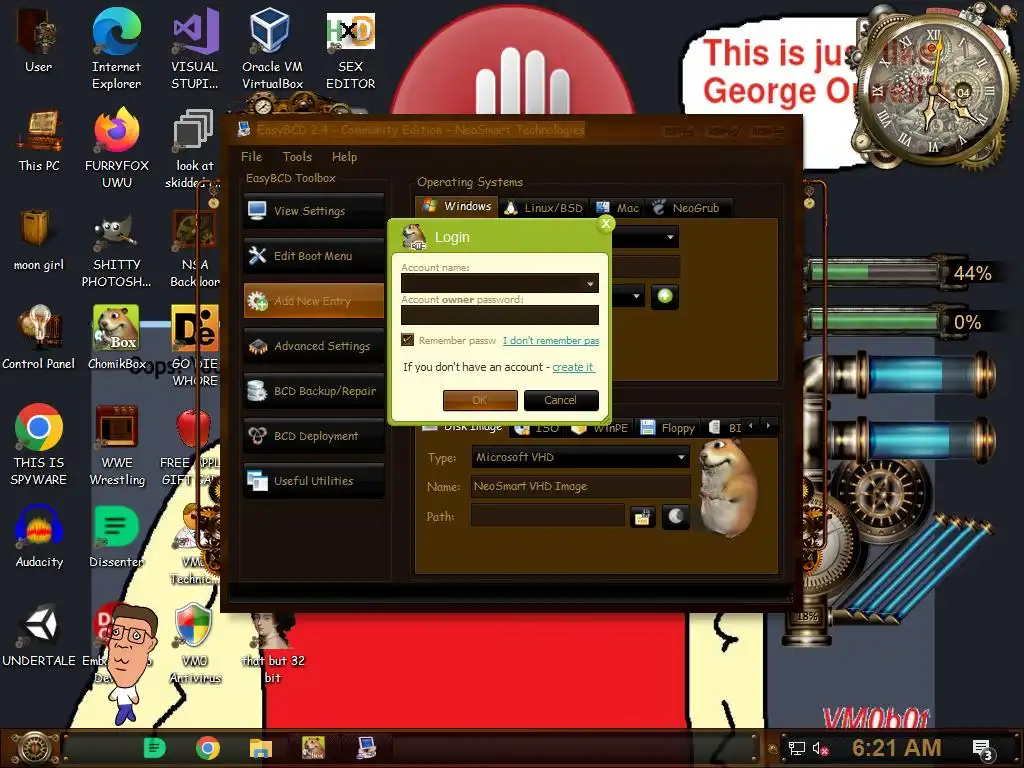Click the network tray icon
Image resolution: width=1024 pixels, height=768 pixels.
[796, 748]
